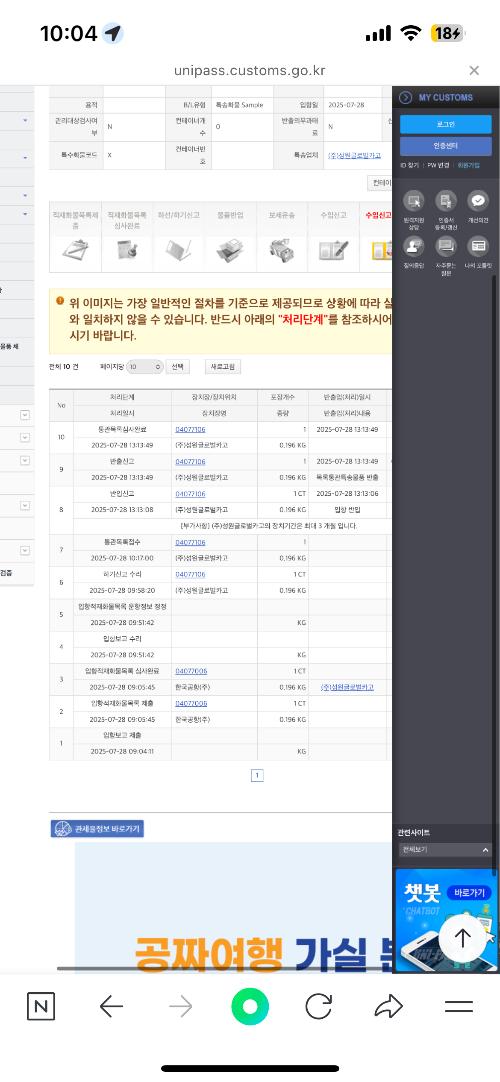Select the 양장 반입 cell text
500x1082 pixels.
(x=348, y=510)
